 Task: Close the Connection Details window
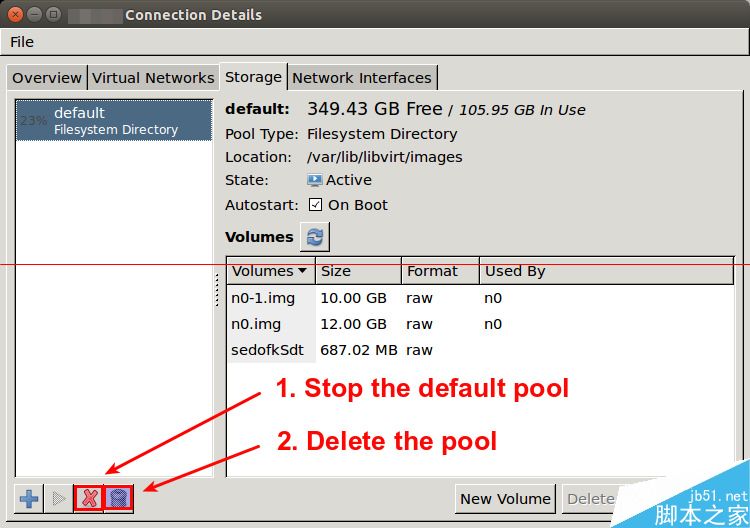pos(15,14)
